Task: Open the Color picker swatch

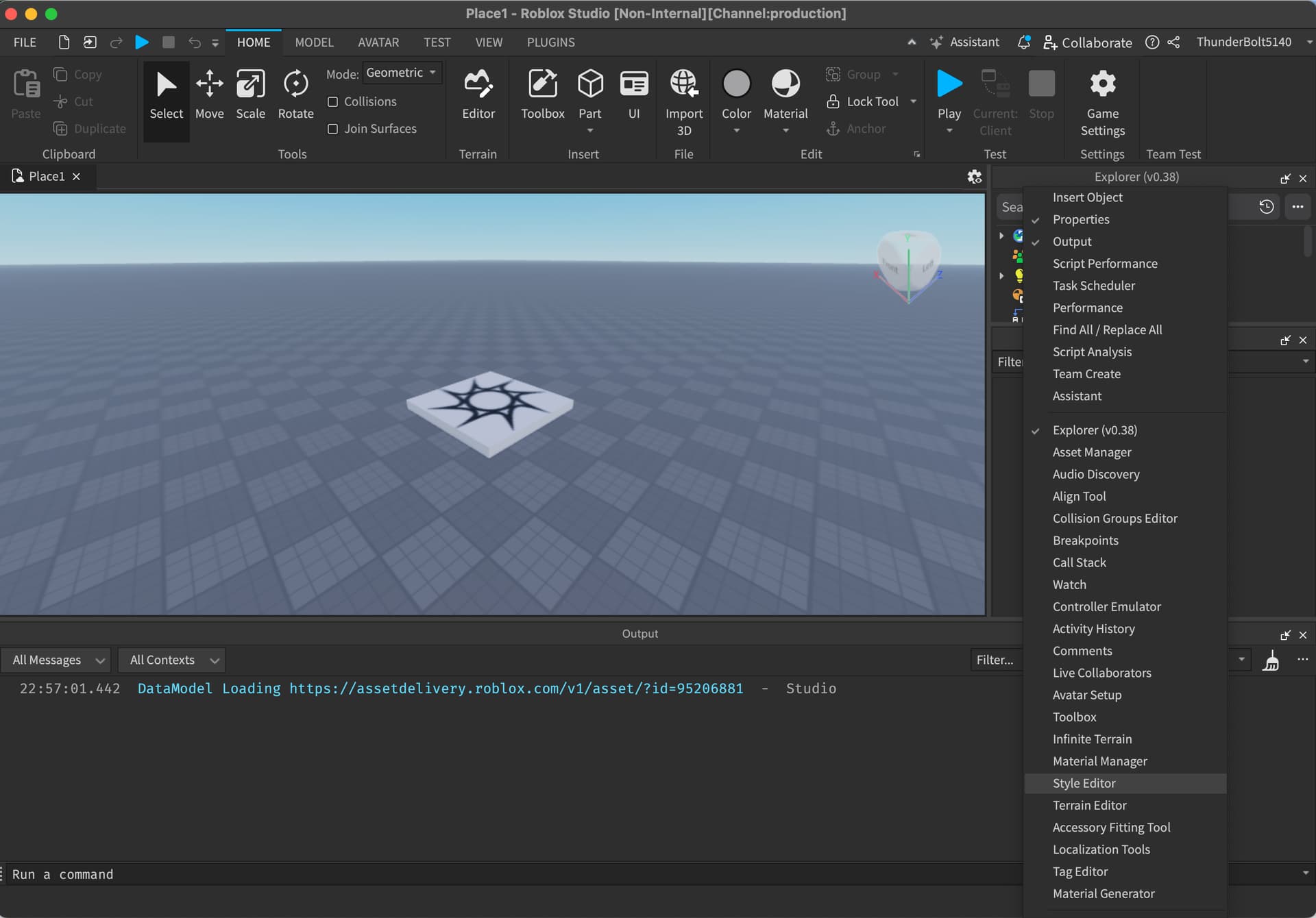Action: pos(736,84)
